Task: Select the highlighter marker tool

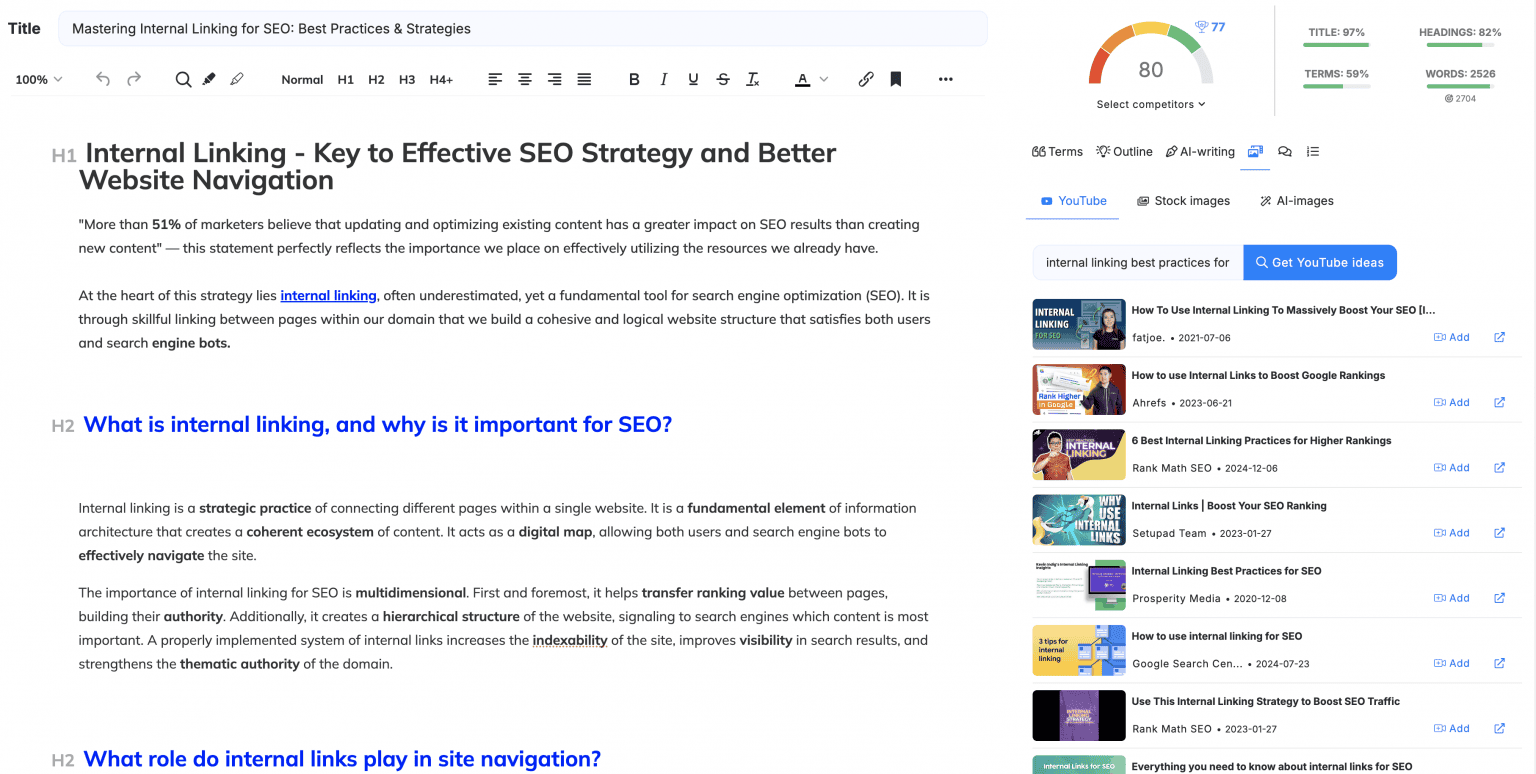Action: tap(209, 79)
